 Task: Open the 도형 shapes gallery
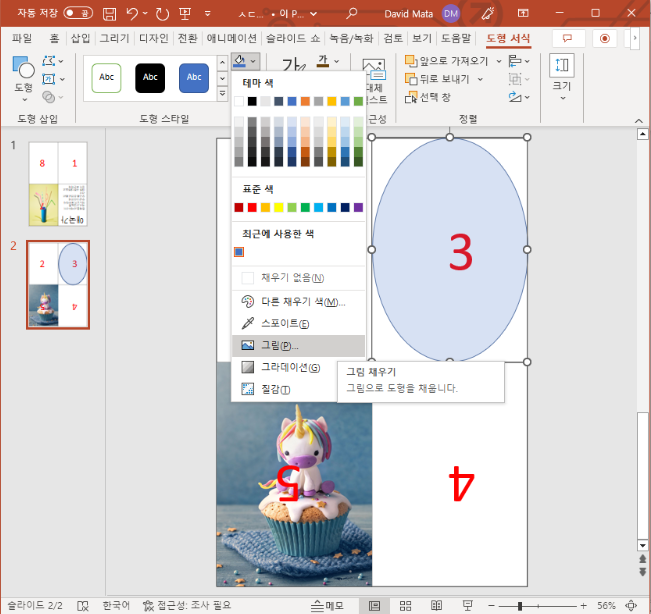[23, 79]
